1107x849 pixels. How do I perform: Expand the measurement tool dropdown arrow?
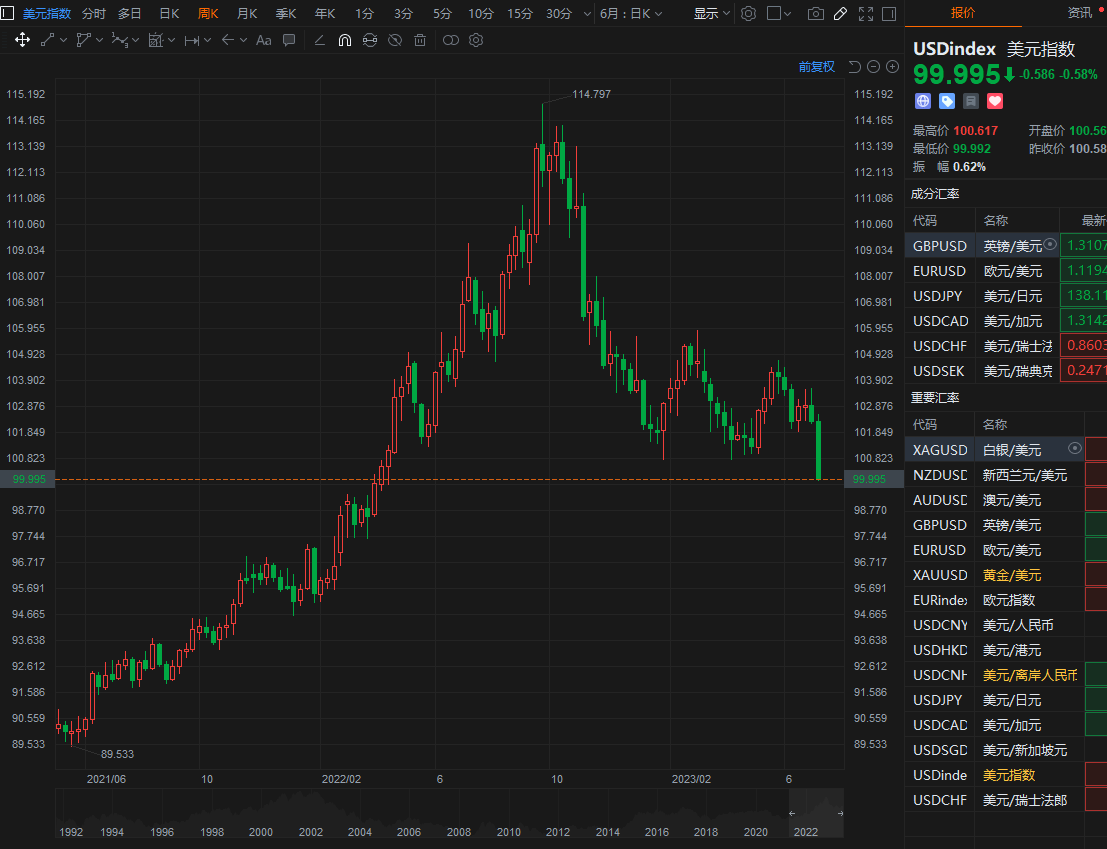pyautogui.click(x=172, y=40)
